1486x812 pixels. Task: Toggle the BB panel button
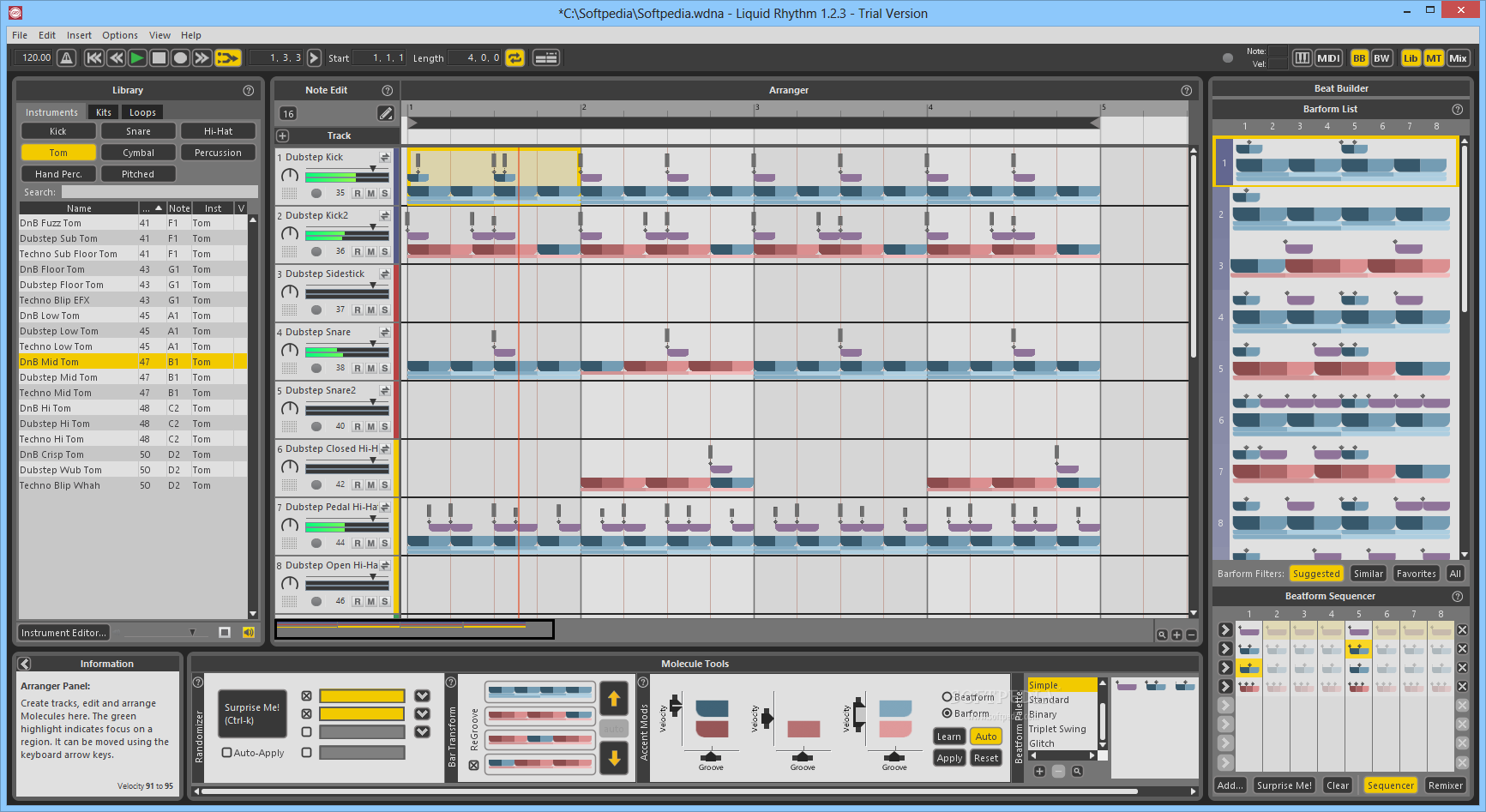[x=1359, y=57]
